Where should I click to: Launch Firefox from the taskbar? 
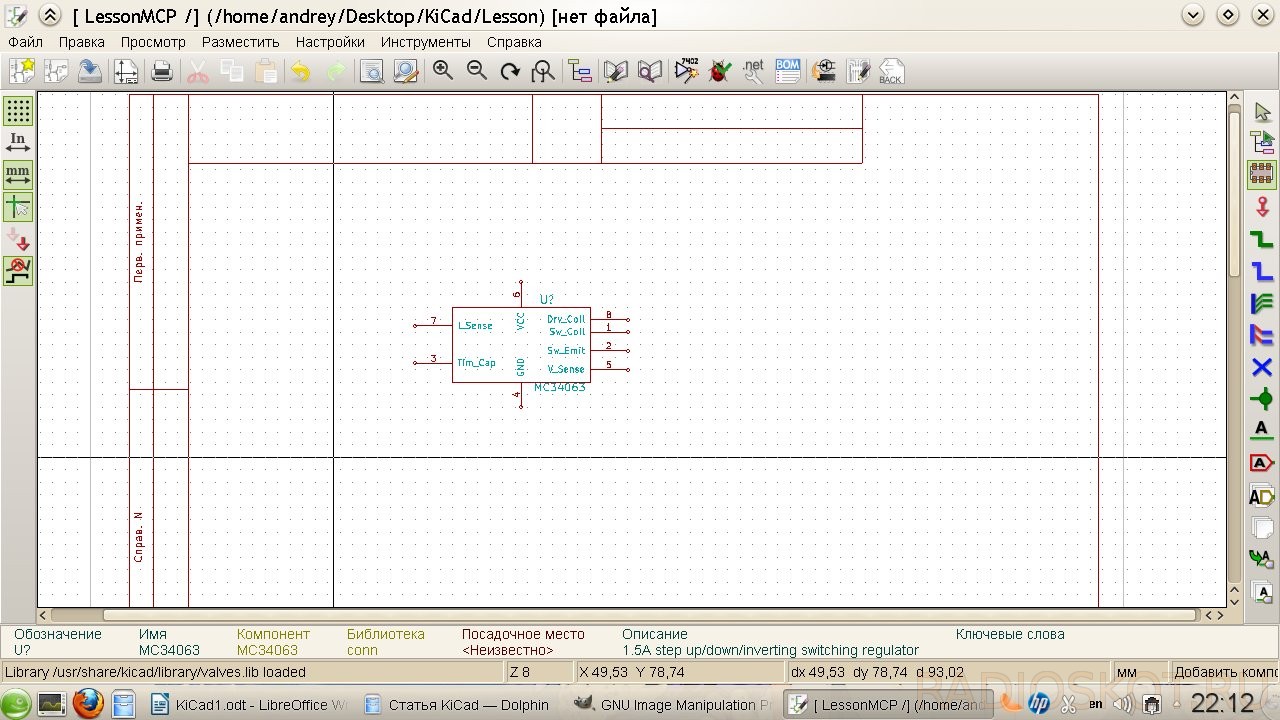pos(88,704)
